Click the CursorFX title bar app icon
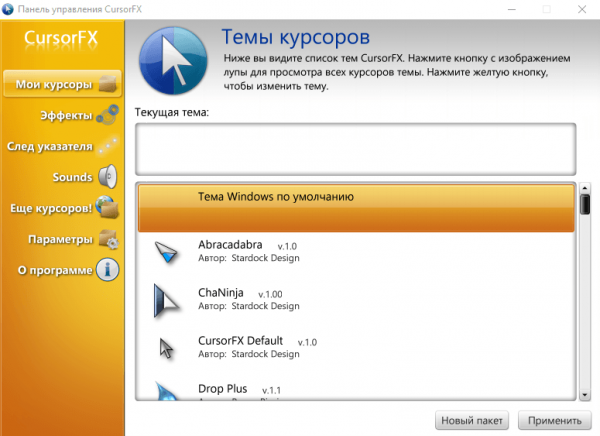 tap(8, 9)
